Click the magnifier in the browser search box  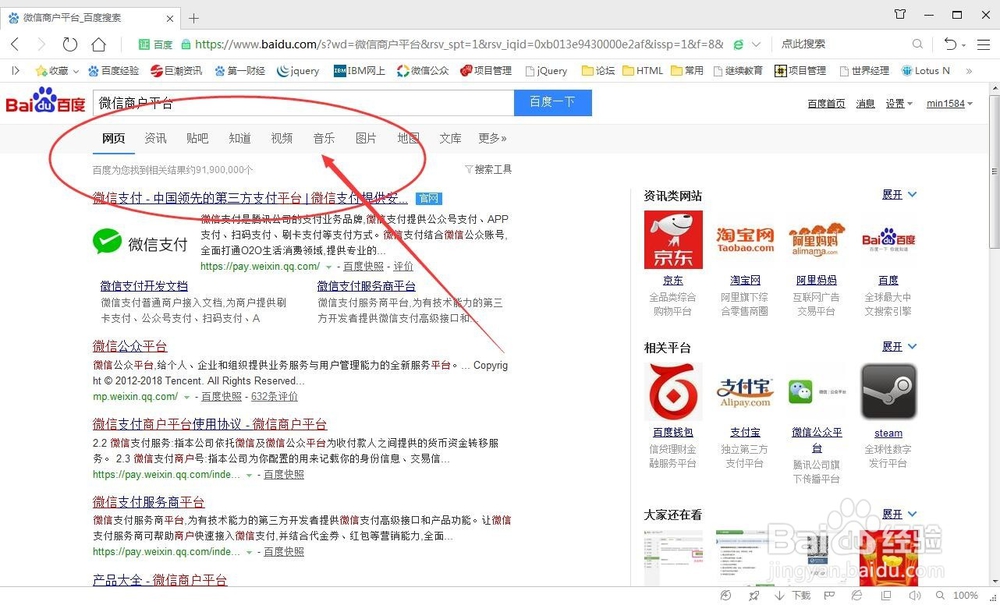tap(917, 44)
